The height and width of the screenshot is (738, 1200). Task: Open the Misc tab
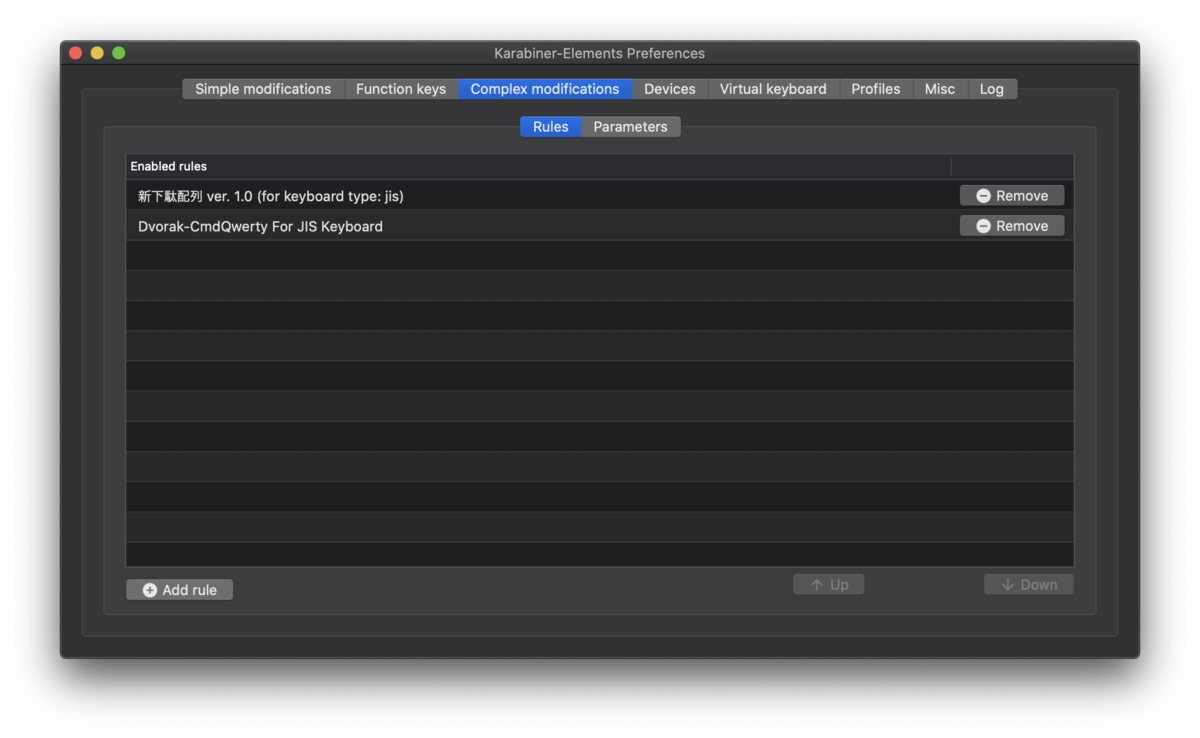click(x=940, y=89)
